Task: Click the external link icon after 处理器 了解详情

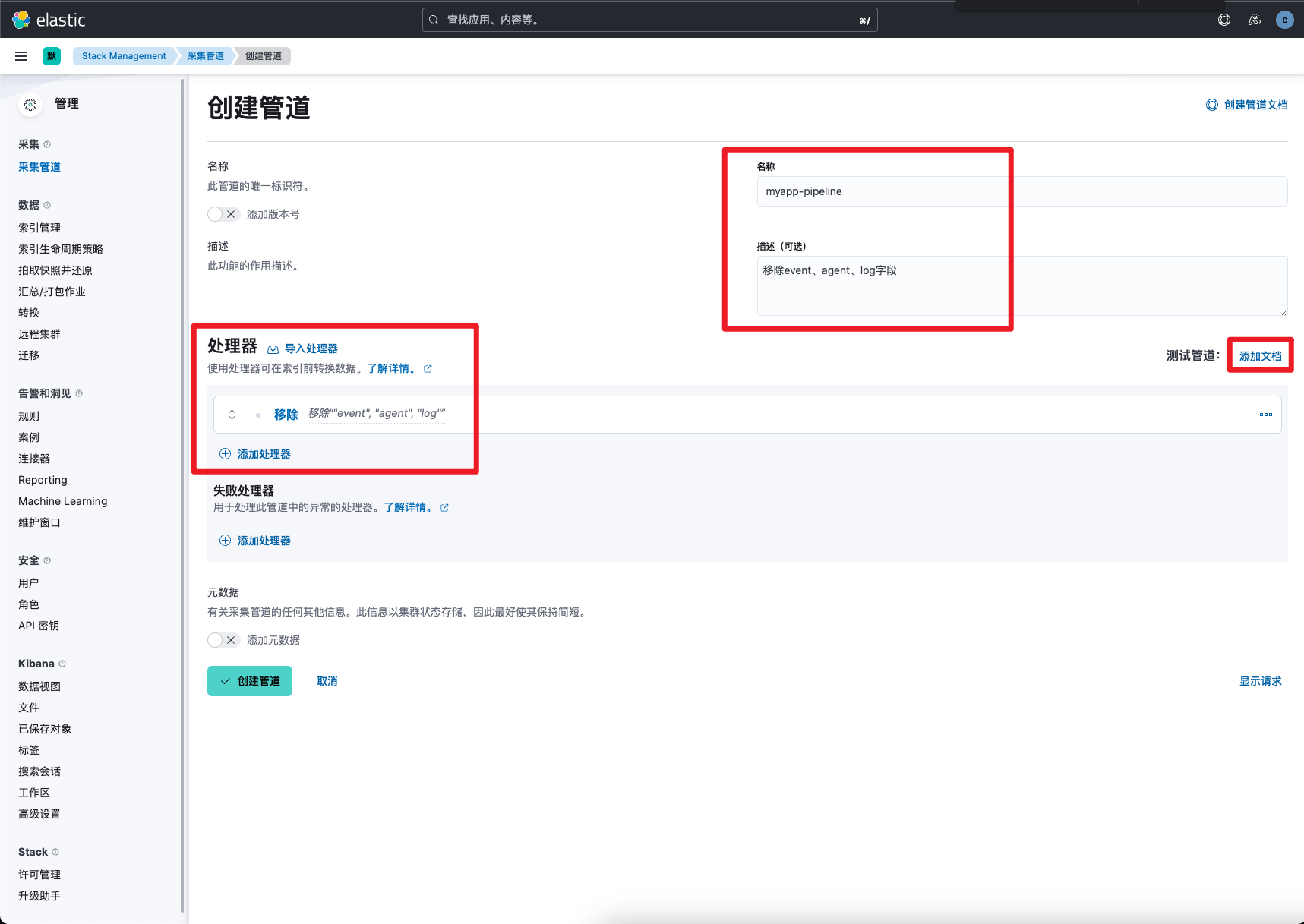Action: pos(428,369)
